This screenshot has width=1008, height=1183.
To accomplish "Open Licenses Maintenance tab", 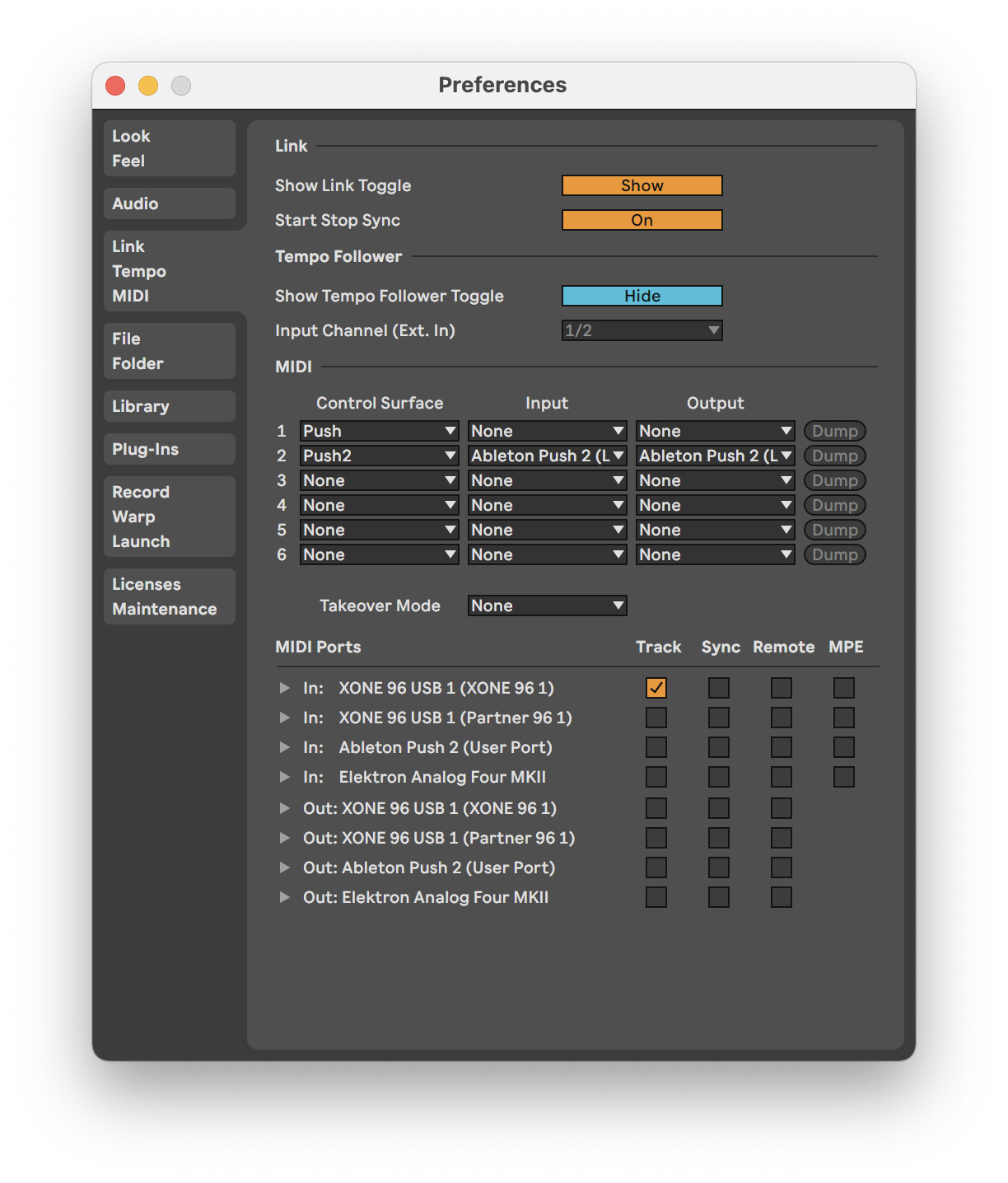I will 170,596.
